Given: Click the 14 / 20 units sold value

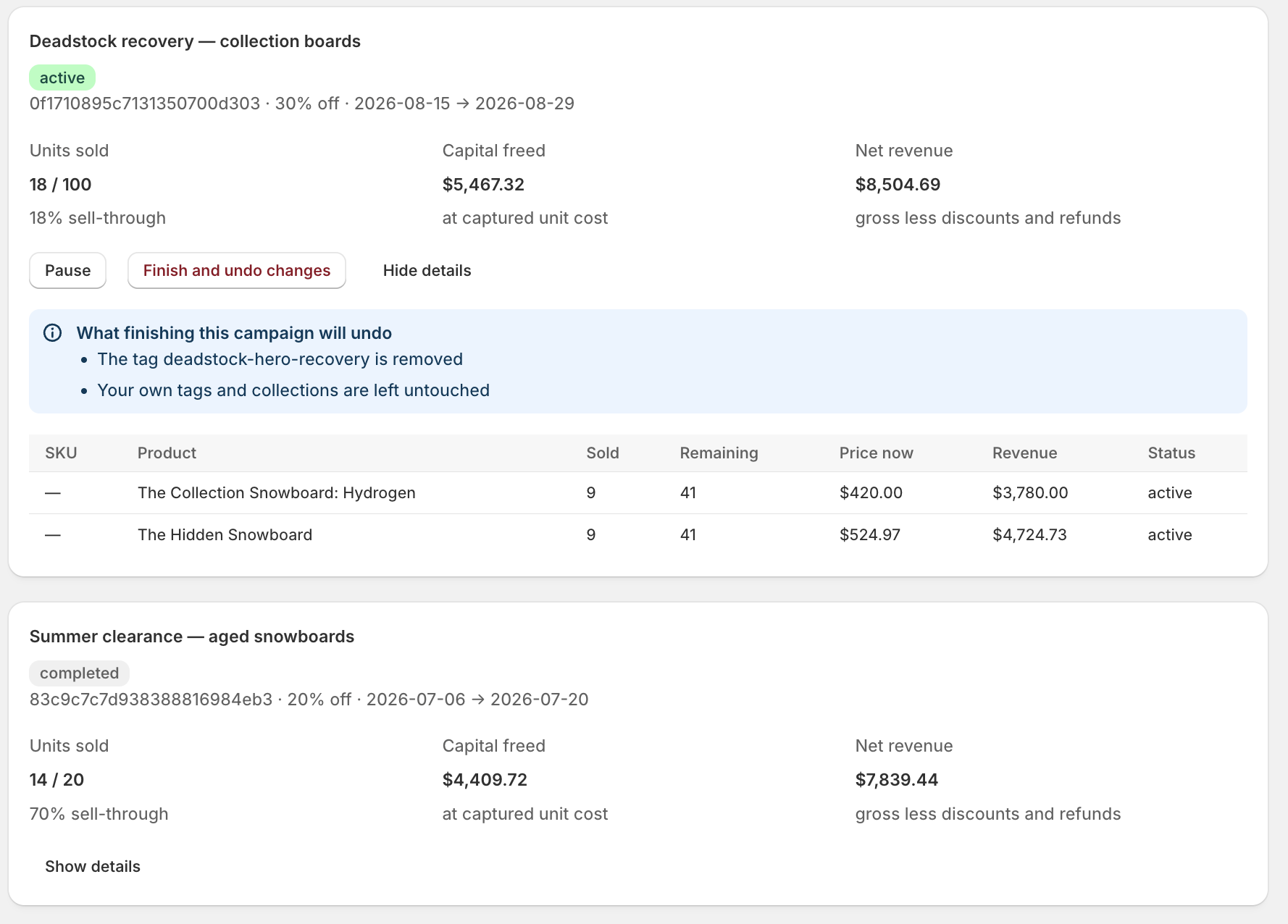Looking at the screenshot, I should [x=57, y=780].
